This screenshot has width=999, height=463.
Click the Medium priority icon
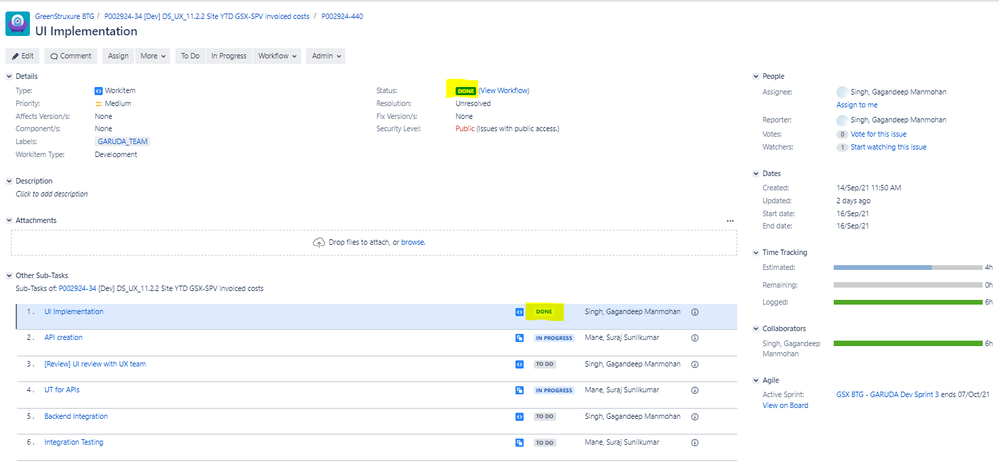(99, 103)
